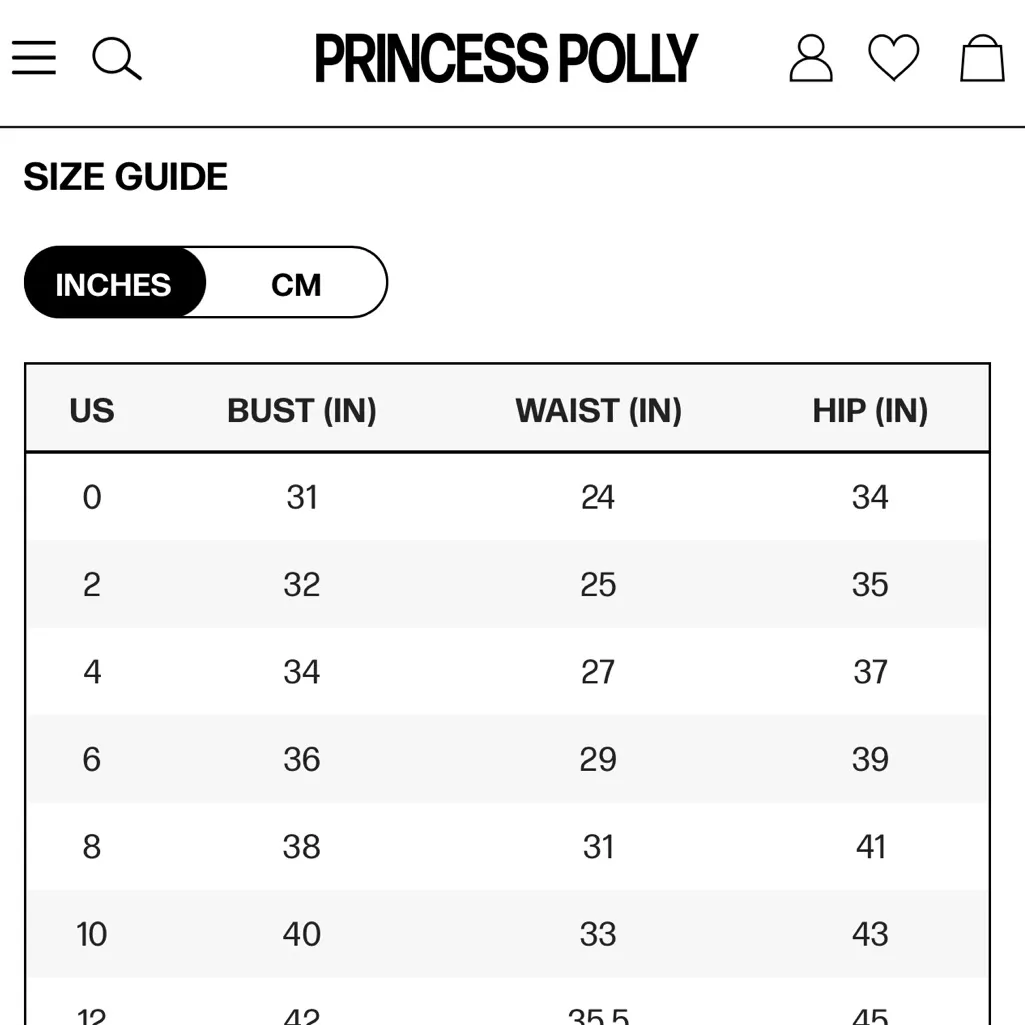This screenshot has width=1025, height=1025.
Task: Select US size 4 row label
Action: click(x=92, y=672)
